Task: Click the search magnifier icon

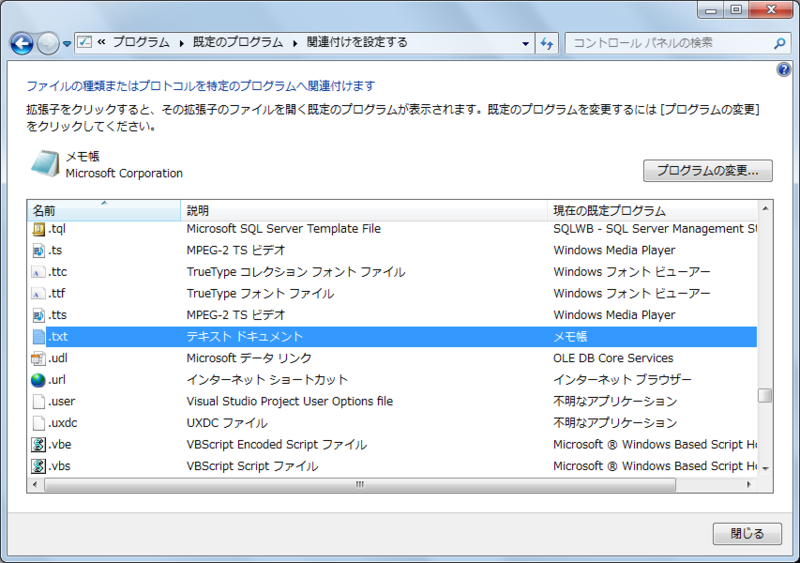Action: pos(780,43)
